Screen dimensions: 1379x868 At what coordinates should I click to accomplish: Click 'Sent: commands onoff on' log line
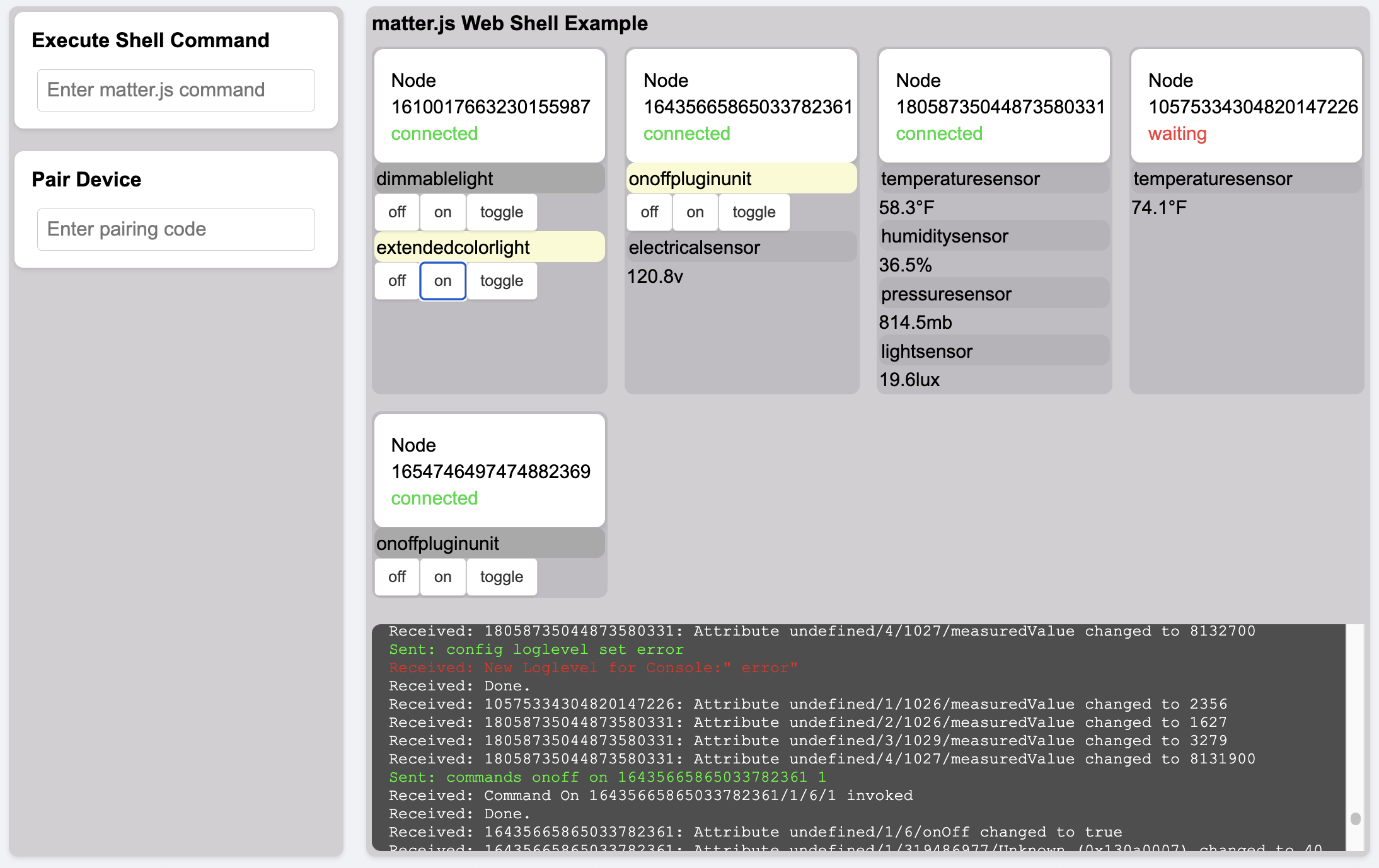(608, 777)
